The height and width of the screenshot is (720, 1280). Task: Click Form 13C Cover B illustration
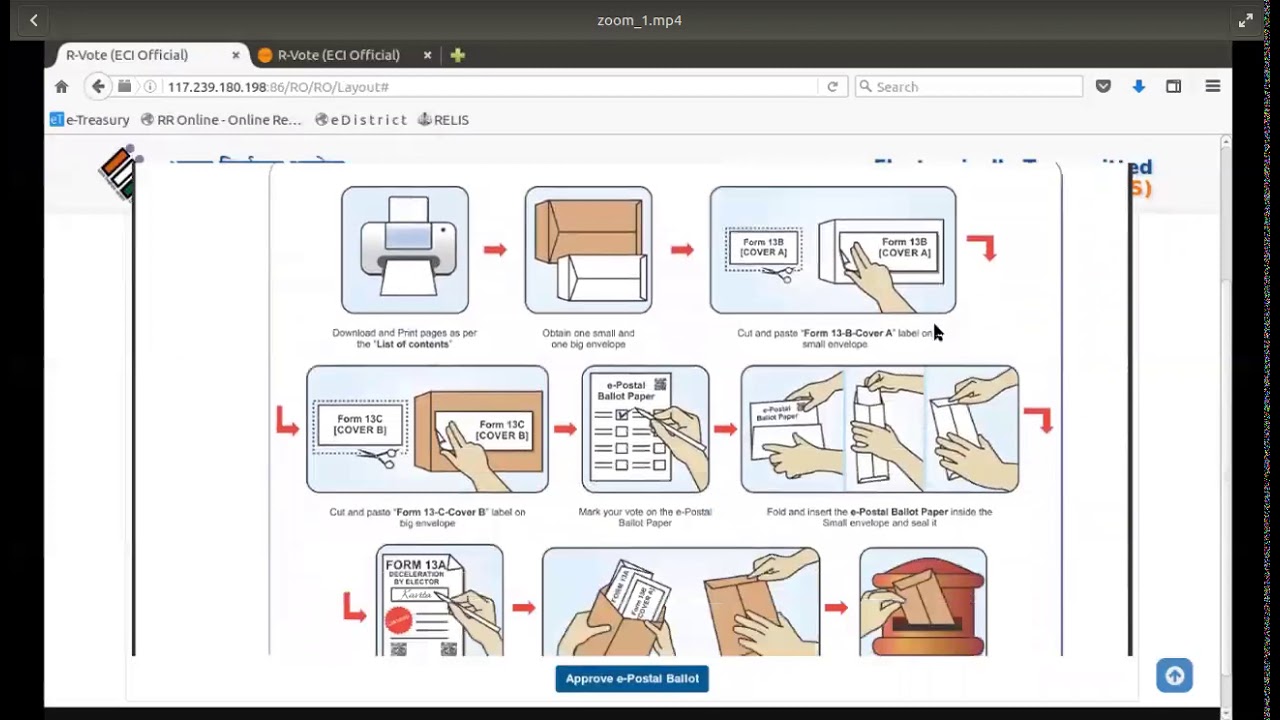tap(427, 429)
